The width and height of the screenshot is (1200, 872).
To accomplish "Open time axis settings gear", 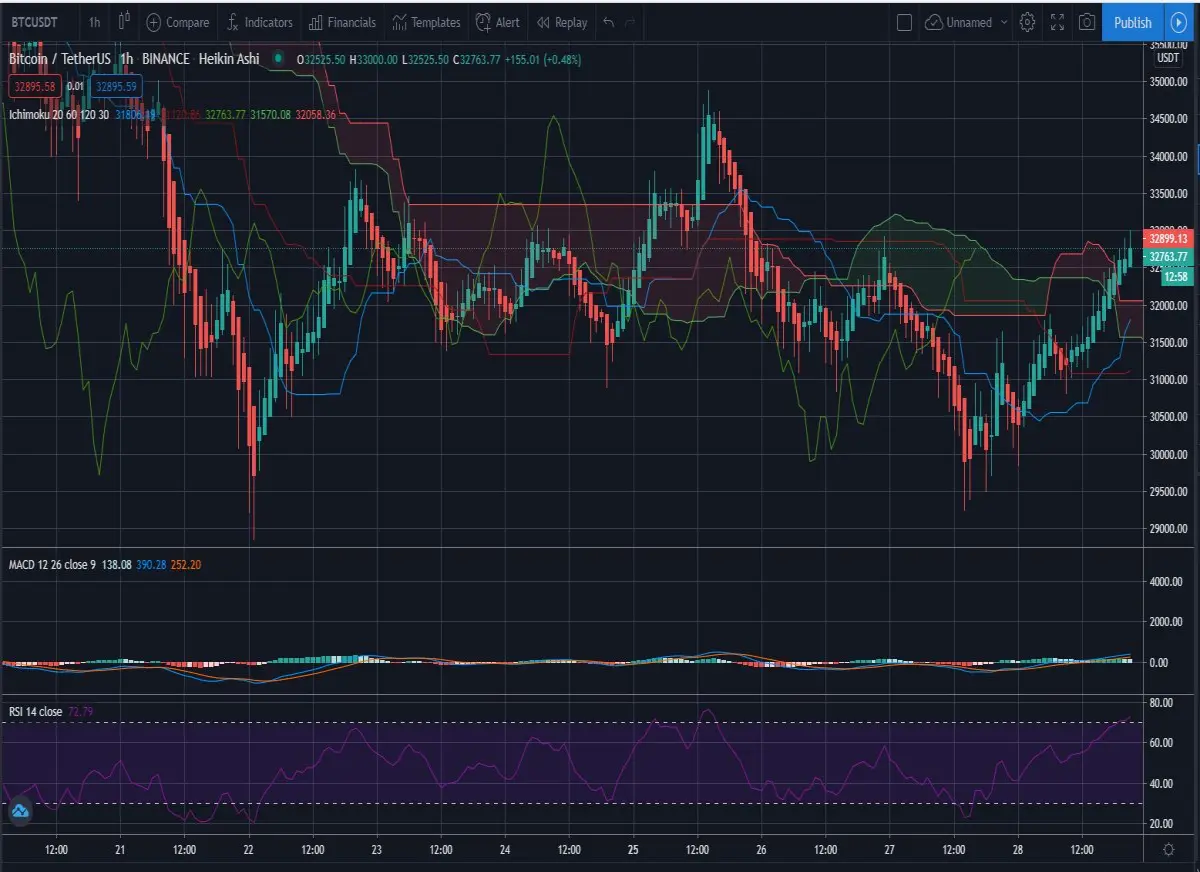I will click(x=1168, y=849).
